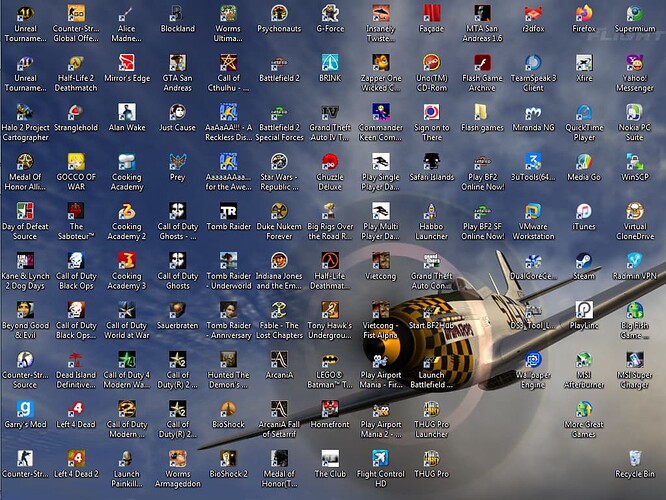The width and height of the screenshot is (666, 500).
Task: Open the Psychonauts shortcut
Action: click(x=279, y=20)
